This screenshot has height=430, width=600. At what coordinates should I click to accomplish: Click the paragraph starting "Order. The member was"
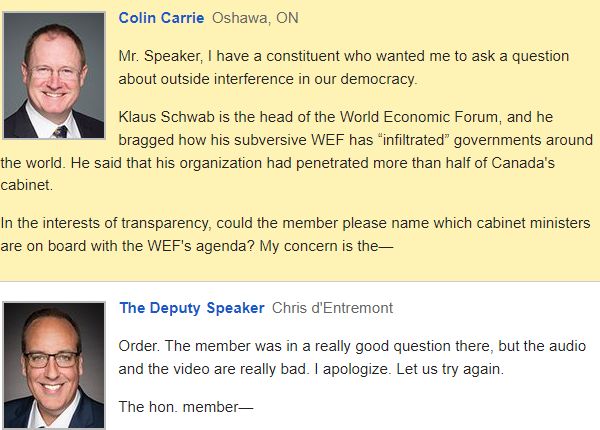click(352, 357)
